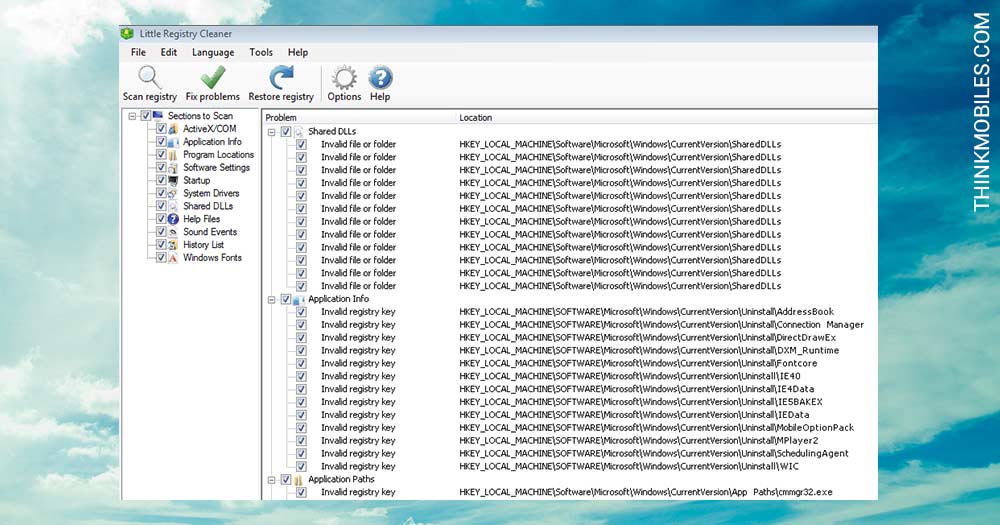This screenshot has height=525, width=1000.
Task: Select Sound Events section icon
Action: pos(173,232)
